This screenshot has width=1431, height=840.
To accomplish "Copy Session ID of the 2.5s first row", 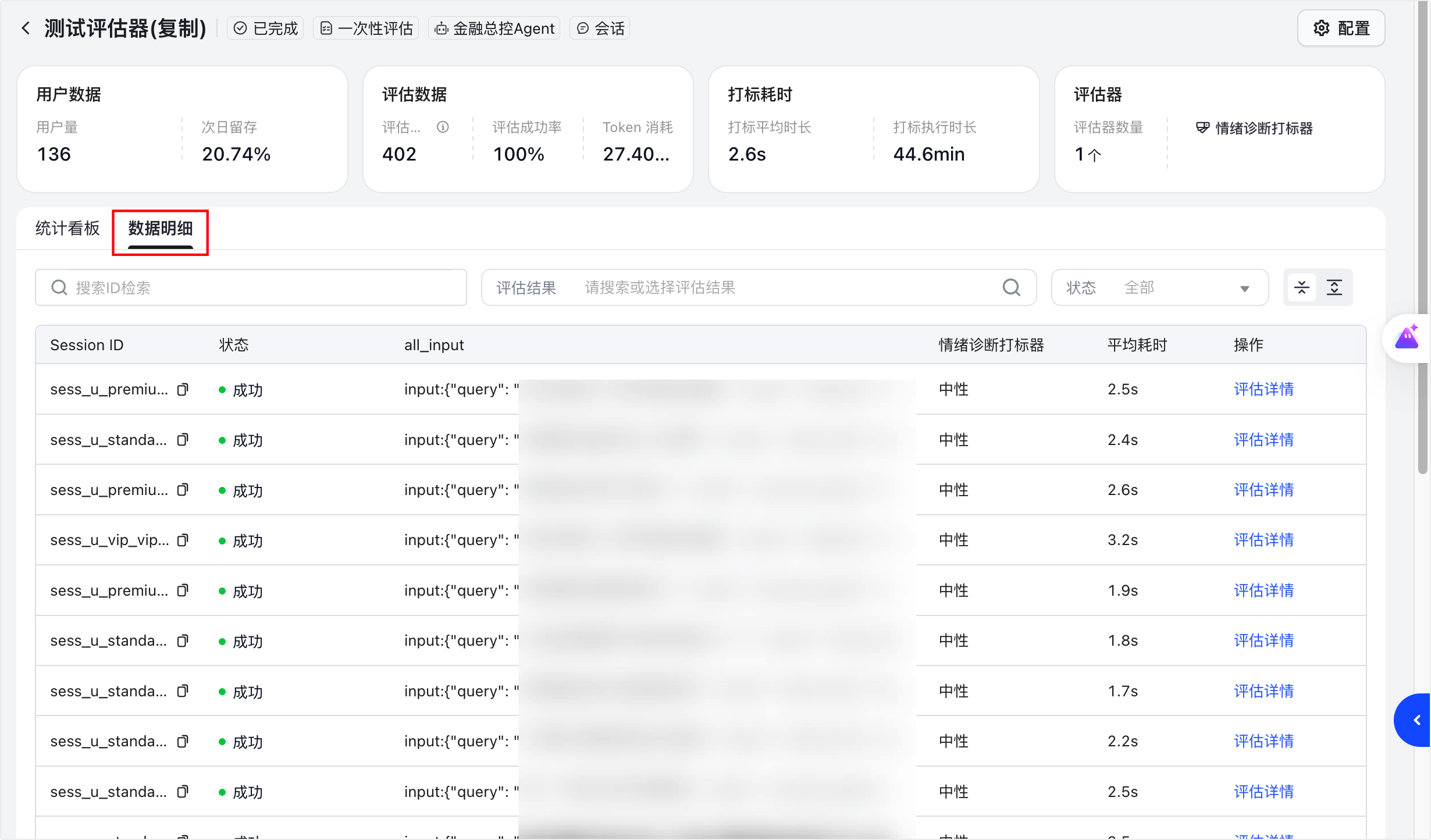I will [x=183, y=389].
